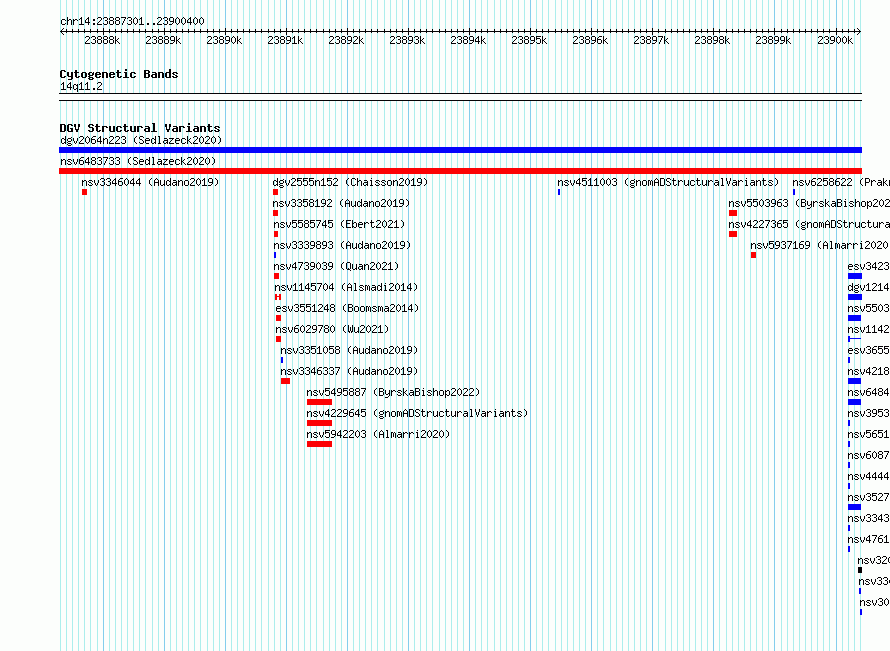
Task: Click the red marker under nsv5503963
Action: point(733,213)
